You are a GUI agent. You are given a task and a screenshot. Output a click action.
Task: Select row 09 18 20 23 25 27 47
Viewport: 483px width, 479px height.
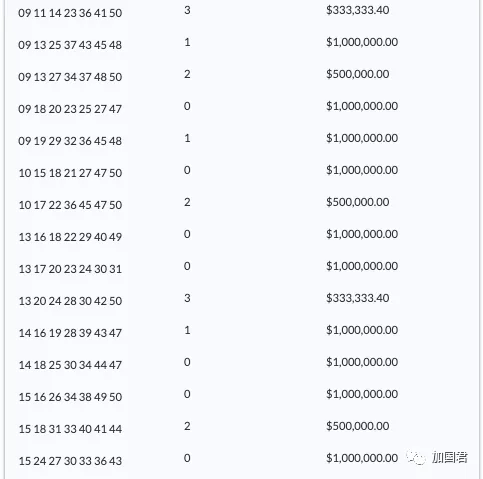click(70, 109)
